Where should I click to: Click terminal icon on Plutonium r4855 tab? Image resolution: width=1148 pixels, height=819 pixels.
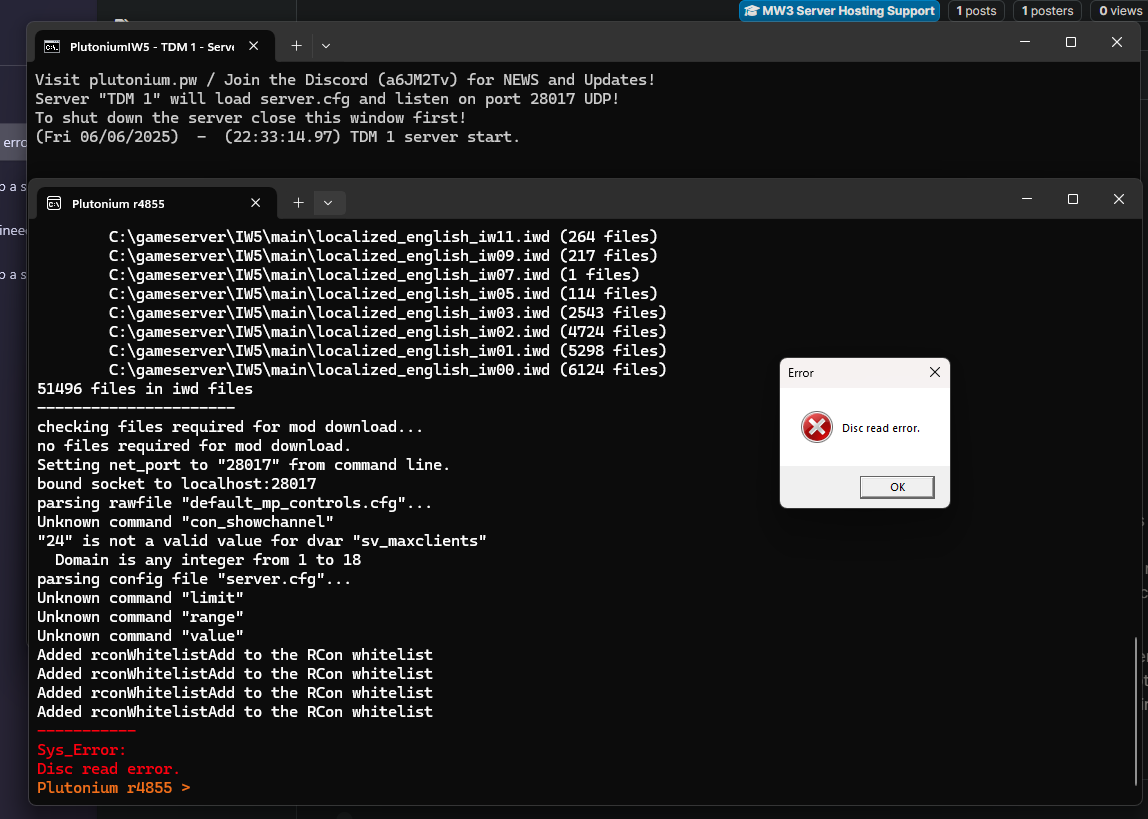click(x=54, y=203)
